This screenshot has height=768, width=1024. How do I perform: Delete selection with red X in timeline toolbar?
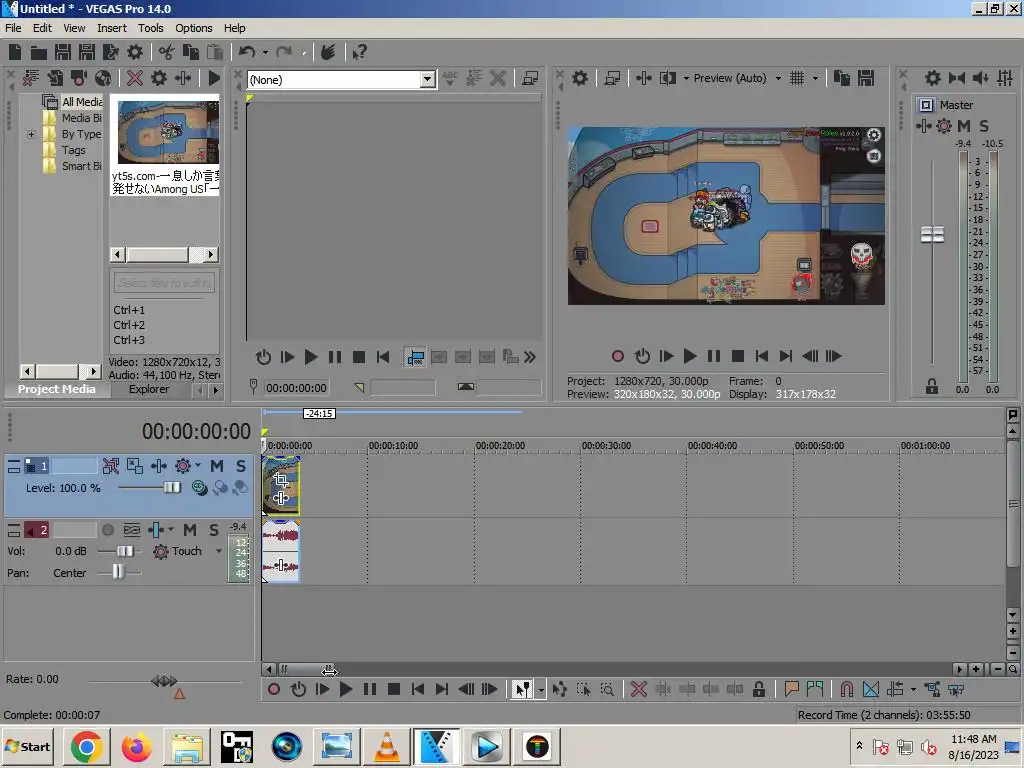pos(639,689)
